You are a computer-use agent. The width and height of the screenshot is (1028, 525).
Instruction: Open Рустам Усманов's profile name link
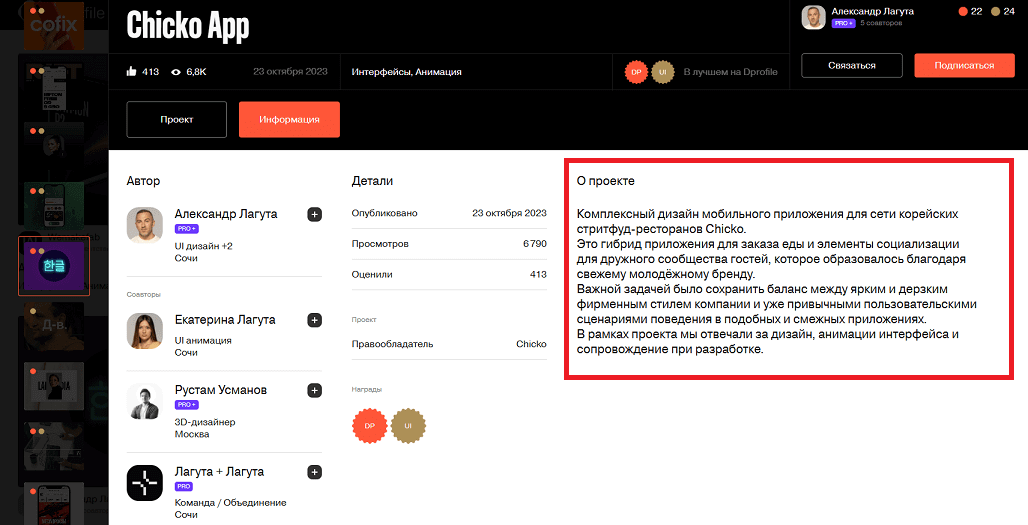tap(221, 391)
